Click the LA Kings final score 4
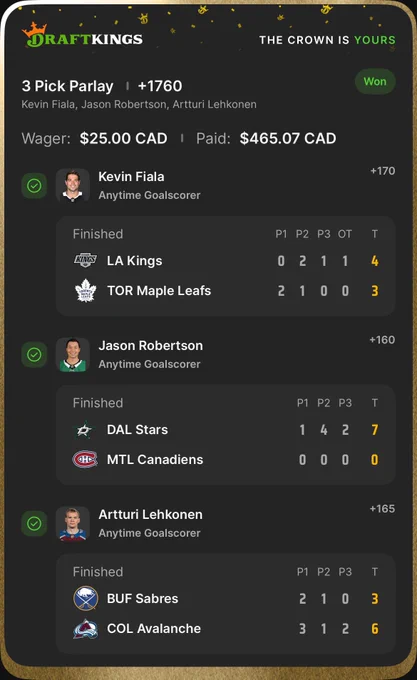Viewport: 417px width, 680px height. coord(375,261)
